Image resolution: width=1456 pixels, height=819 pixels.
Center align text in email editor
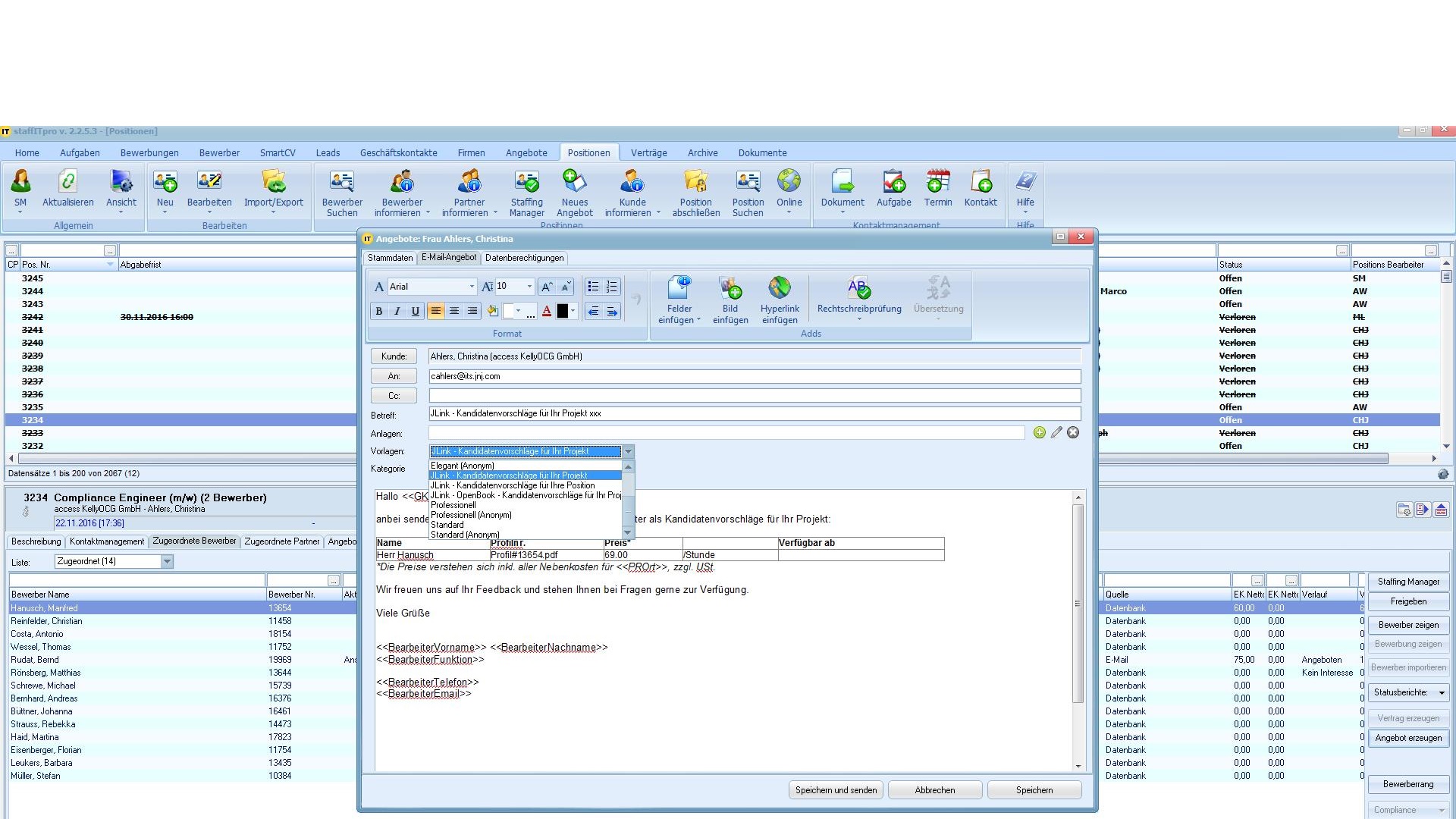click(x=453, y=311)
